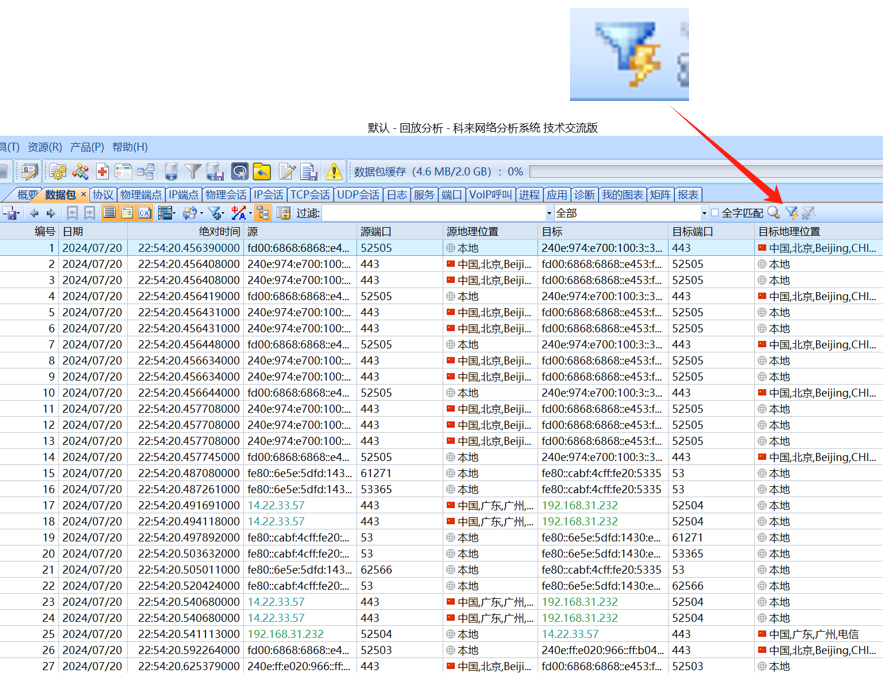883x675 pixels.
Task: Click the red cross document icon in toolbar
Action: point(101,172)
